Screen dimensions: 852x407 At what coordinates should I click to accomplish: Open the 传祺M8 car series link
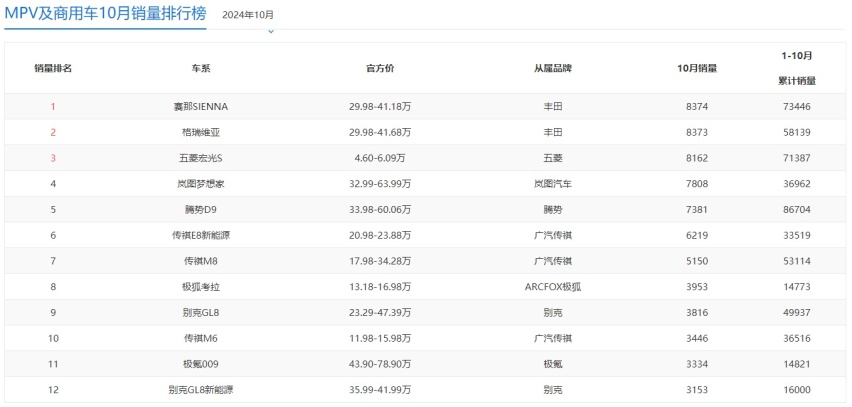[201, 261]
